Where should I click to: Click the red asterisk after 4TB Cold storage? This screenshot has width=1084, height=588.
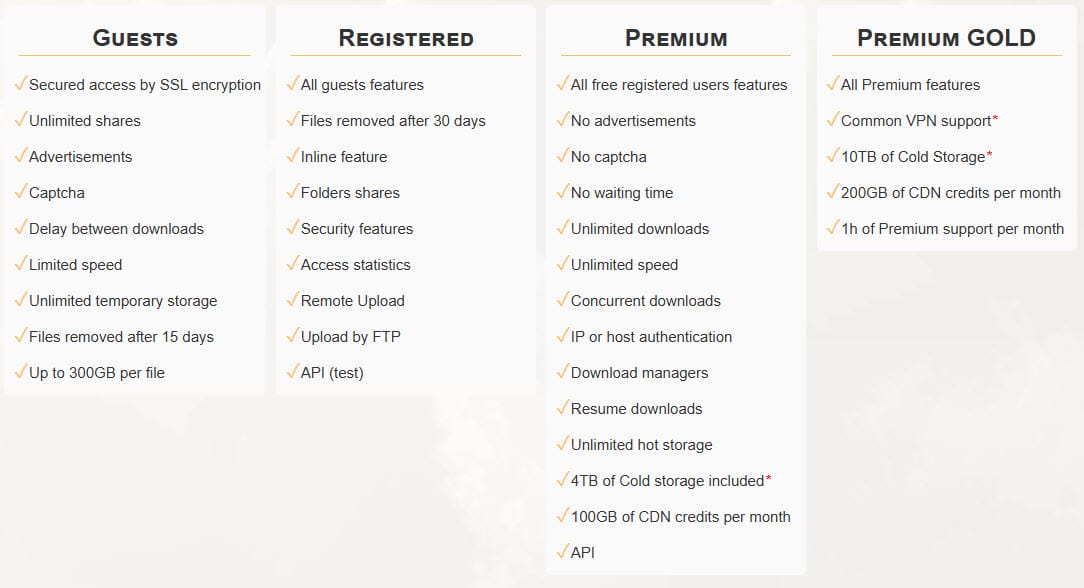pyautogui.click(x=768, y=479)
